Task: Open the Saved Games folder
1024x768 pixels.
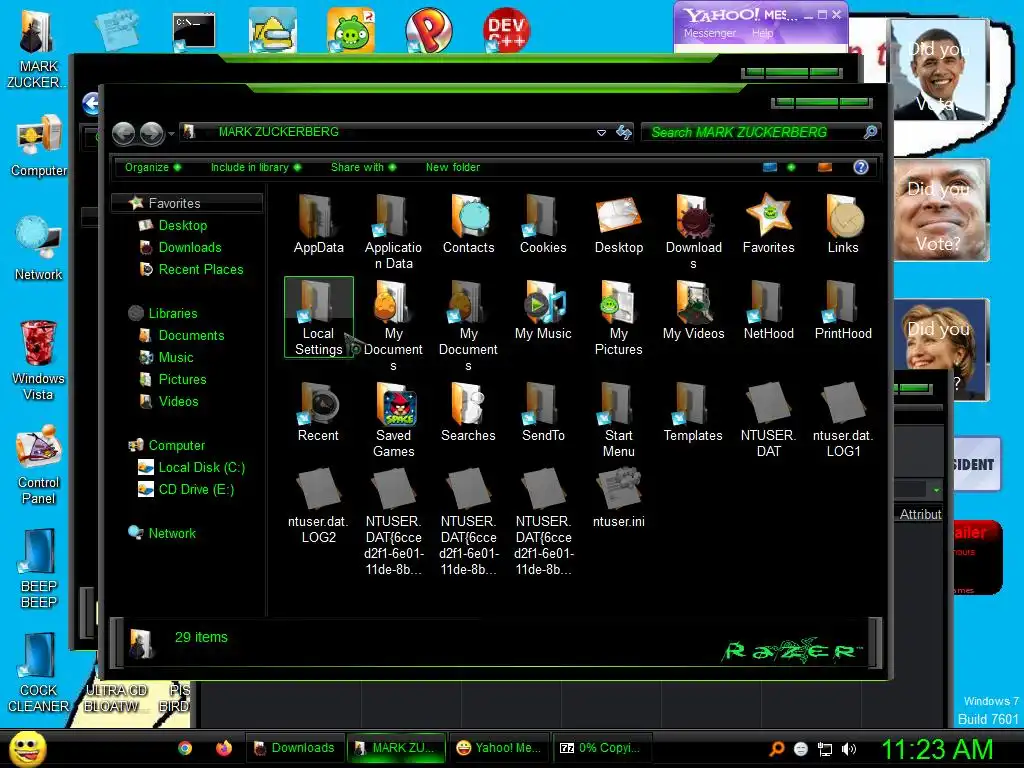Action: (393, 420)
